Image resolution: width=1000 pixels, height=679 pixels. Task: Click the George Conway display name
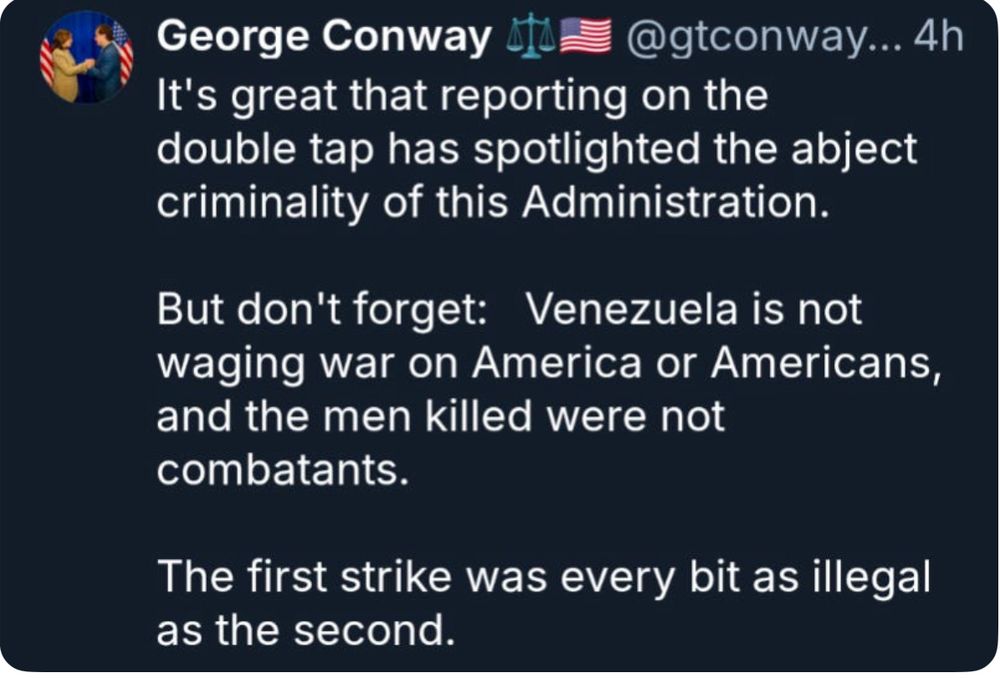[325, 37]
